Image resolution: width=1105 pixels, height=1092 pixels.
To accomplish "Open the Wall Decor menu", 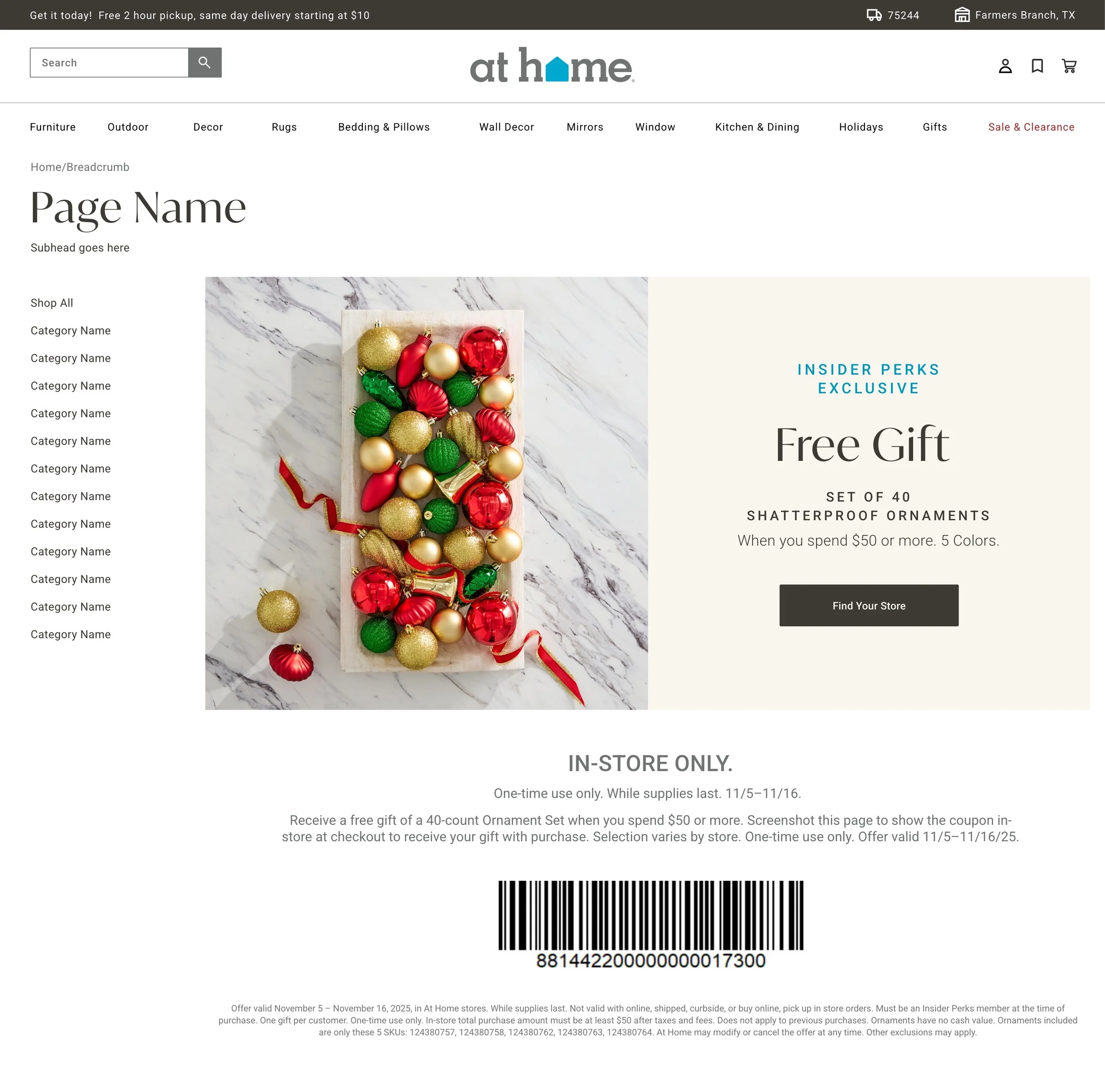I will click(506, 127).
